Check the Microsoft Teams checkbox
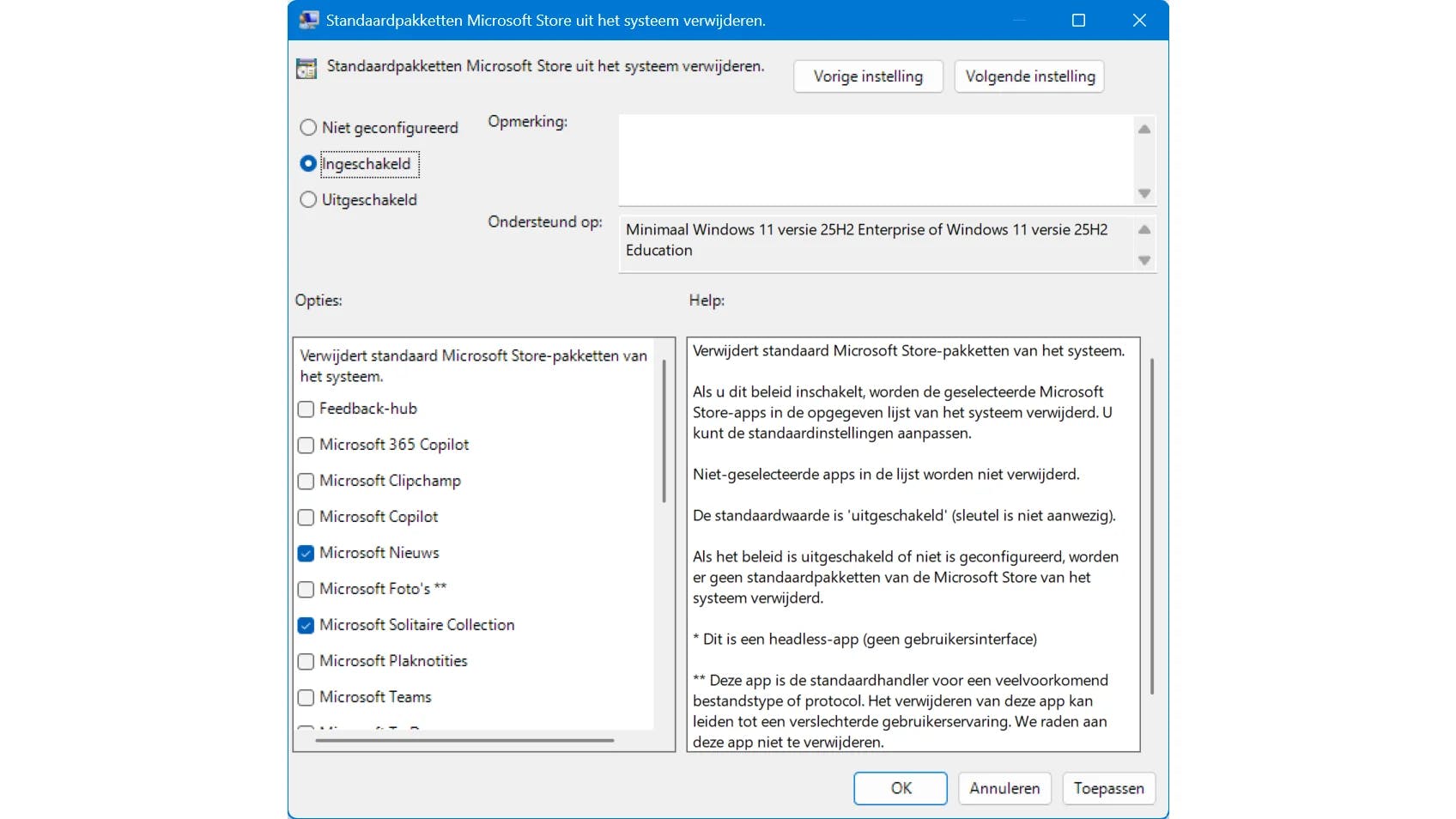Image resolution: width=1456 pixels, height=819 pixels. tap(306, 698)
